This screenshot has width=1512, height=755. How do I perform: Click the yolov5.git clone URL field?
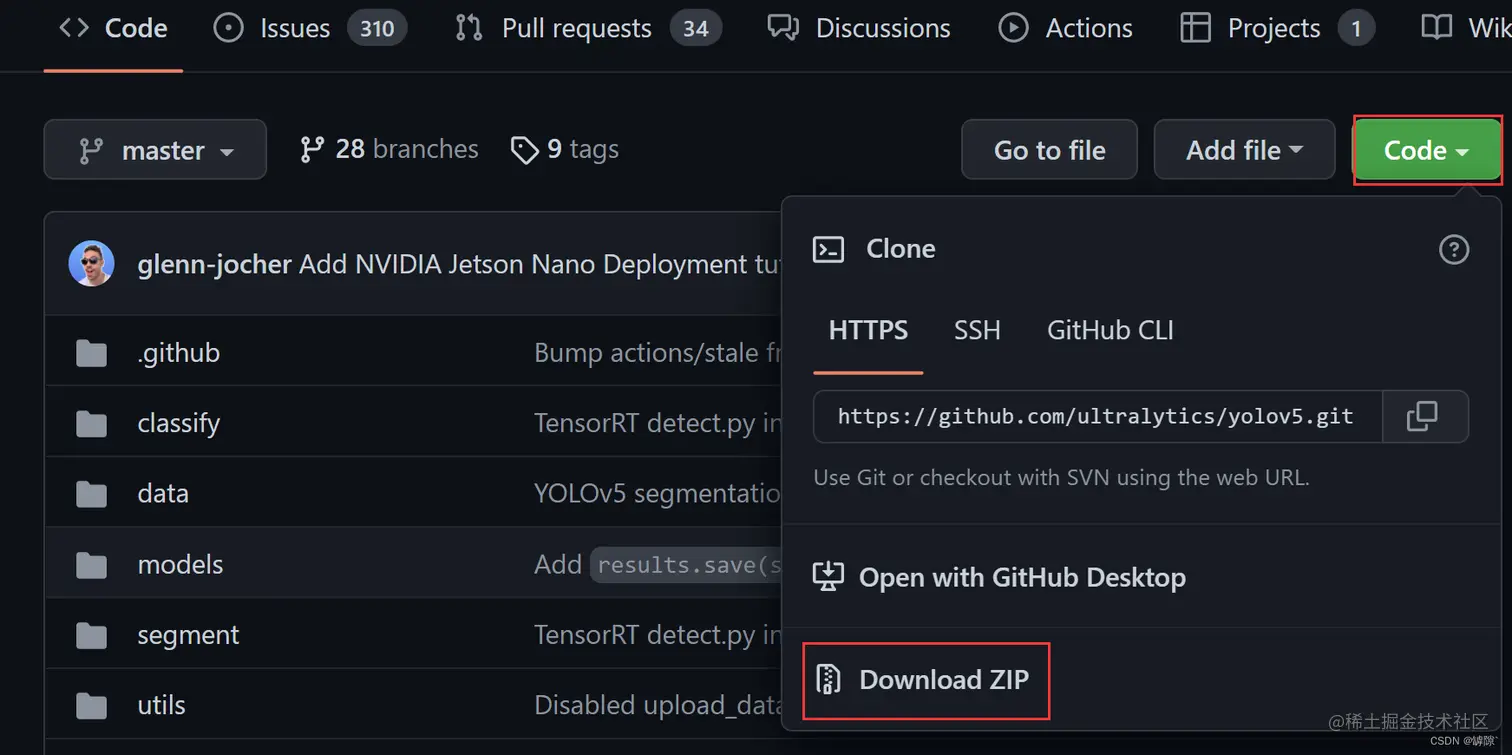pyautogui.click(x=1097, y=416)
